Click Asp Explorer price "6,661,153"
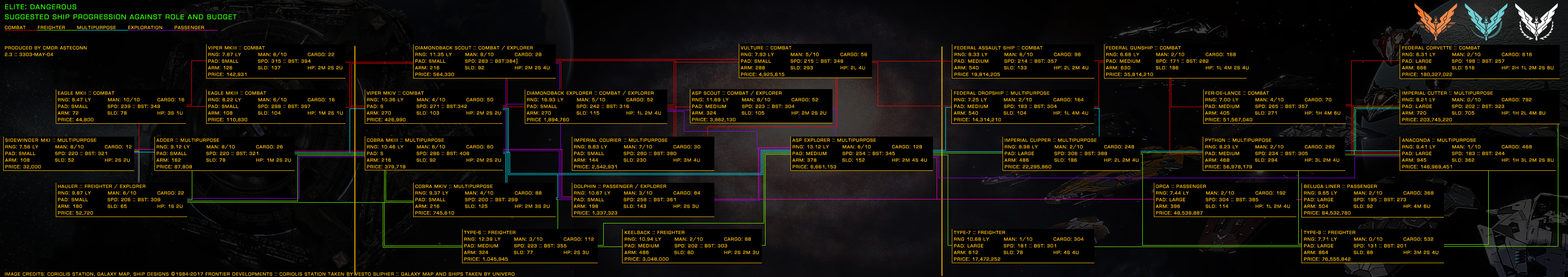This screenshot has height=277, width=1568. (x=823, y=167)
